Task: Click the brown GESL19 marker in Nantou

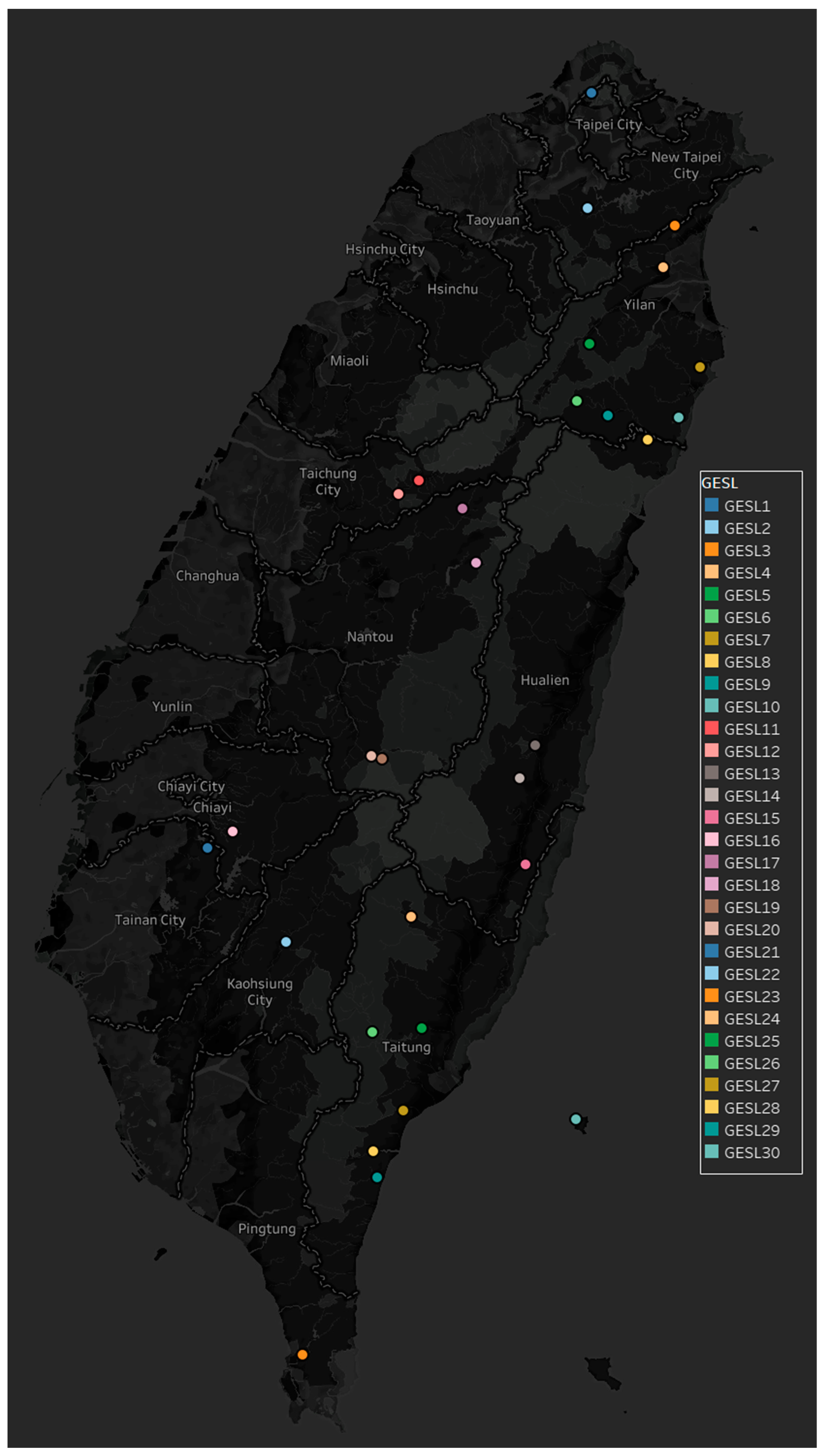Action: tap(382, 759)
